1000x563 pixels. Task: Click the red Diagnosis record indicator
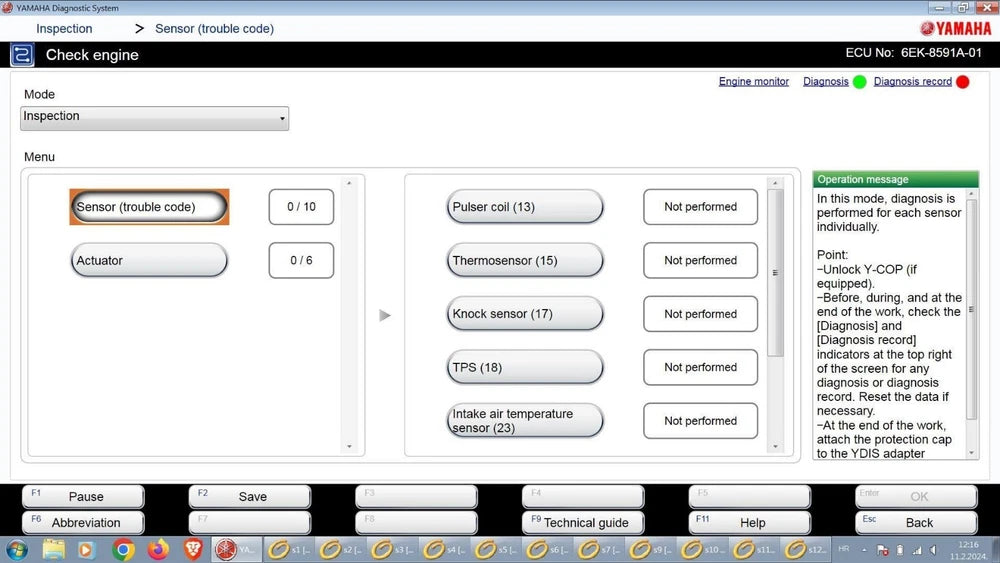point(963,82)
